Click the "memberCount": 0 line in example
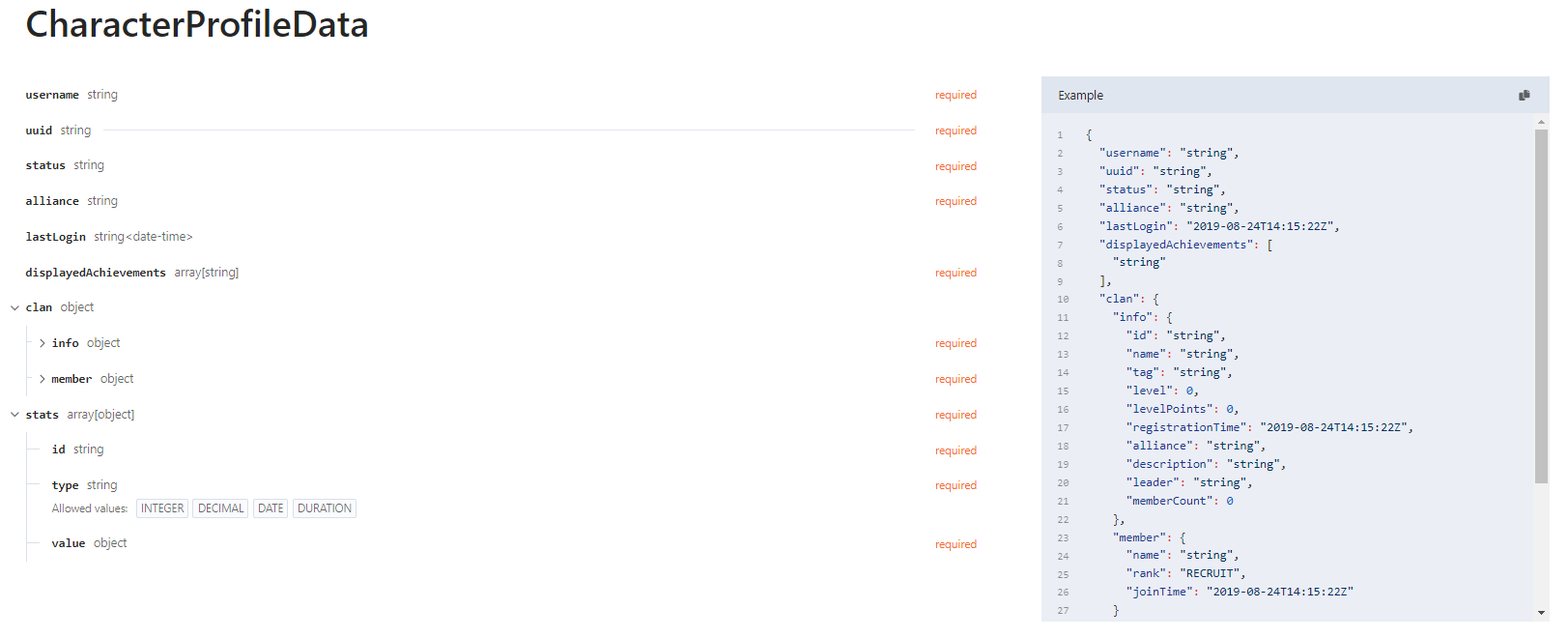Image resolution: width=1568 pixels, height=638 pixels. (x=1180, y=501)
